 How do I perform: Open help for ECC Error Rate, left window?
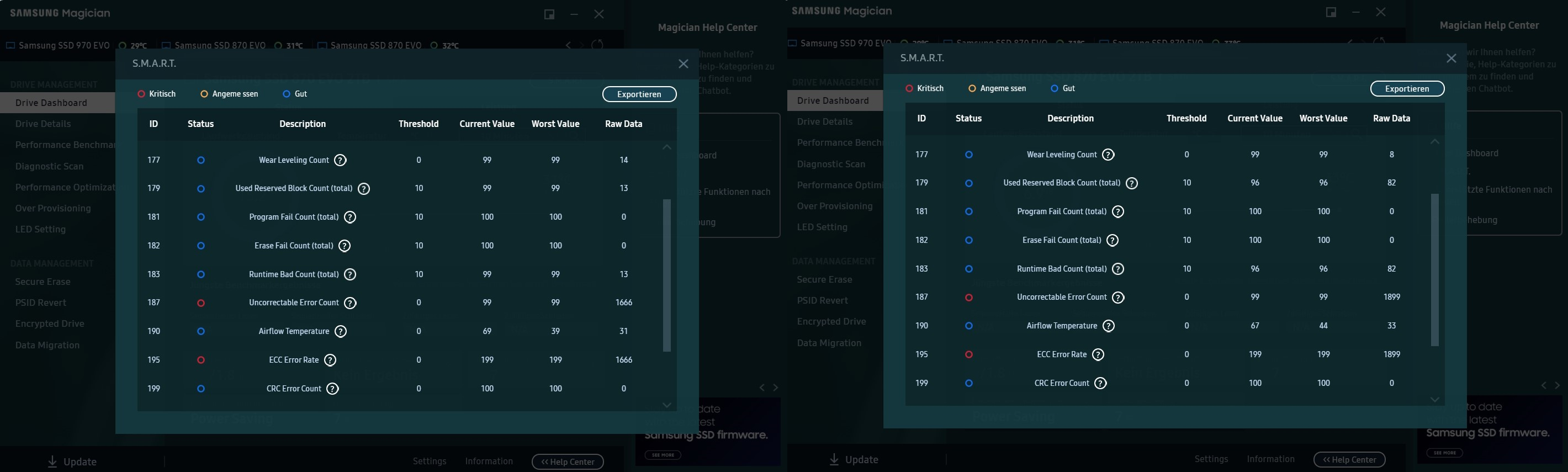(330, 360)
